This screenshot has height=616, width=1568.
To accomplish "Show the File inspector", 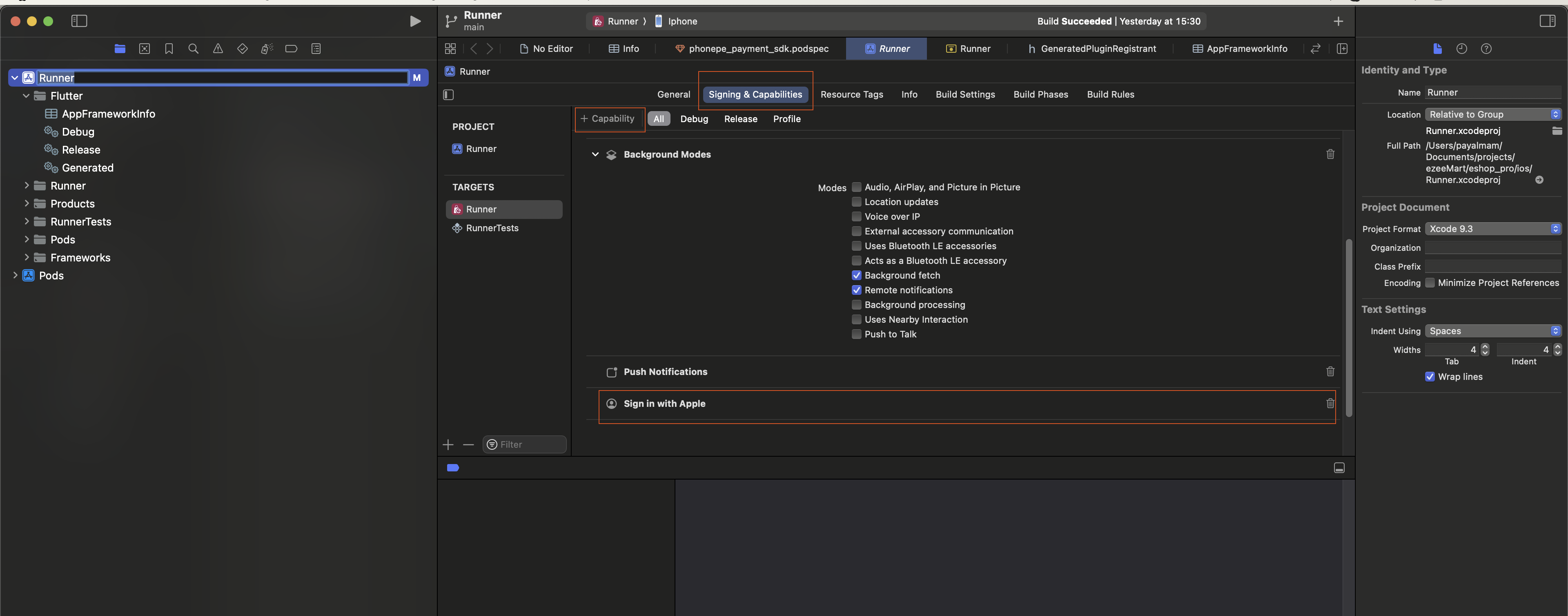I will pyautogui.click(x=1437, y=49).
